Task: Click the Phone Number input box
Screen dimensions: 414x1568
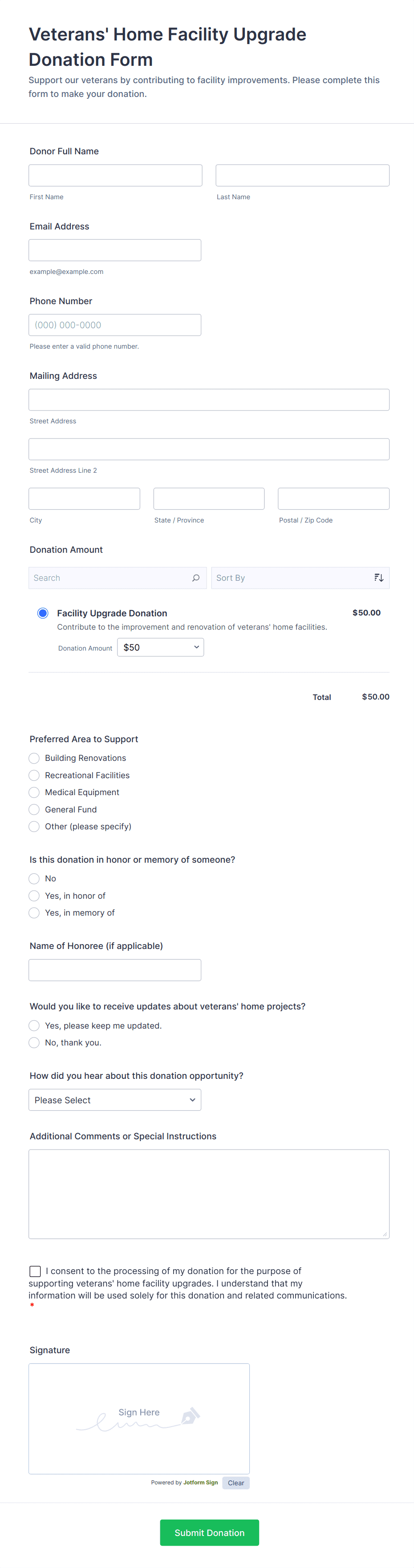Action: (x=114, y=325)
